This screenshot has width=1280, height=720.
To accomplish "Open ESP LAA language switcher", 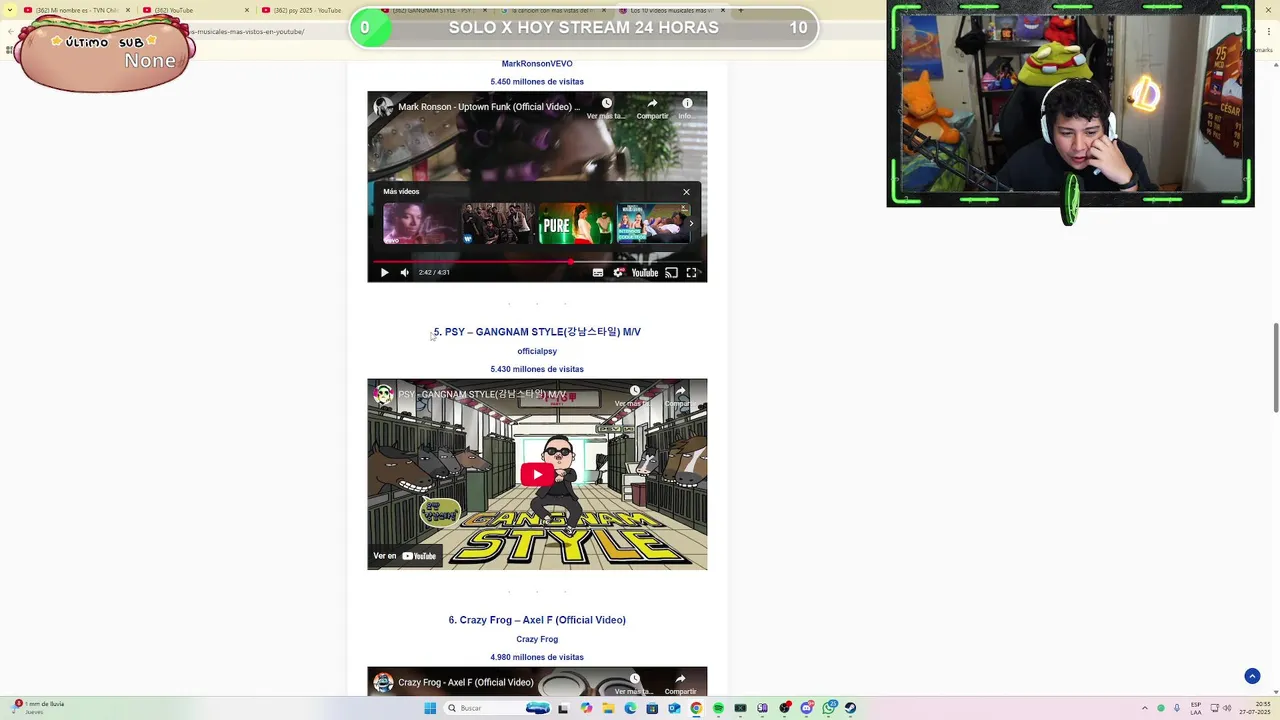I will click(1196, 708).
